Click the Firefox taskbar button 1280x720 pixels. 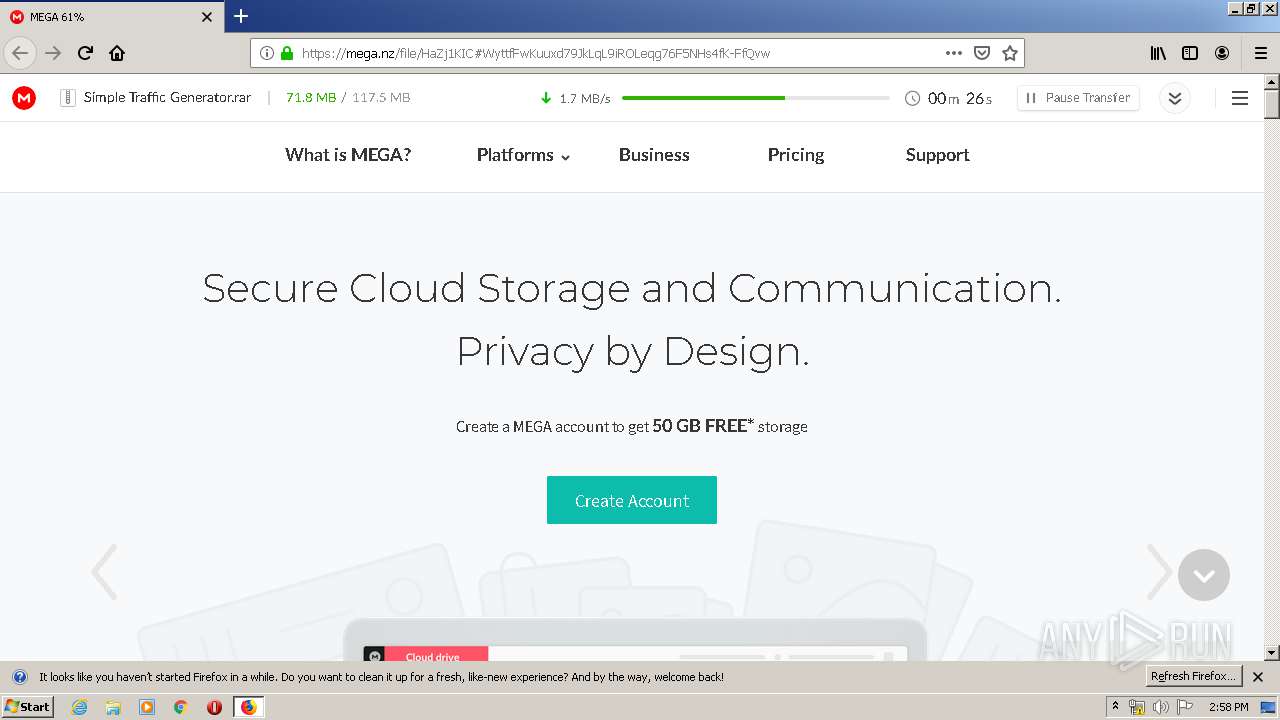(x=248, y=707)
